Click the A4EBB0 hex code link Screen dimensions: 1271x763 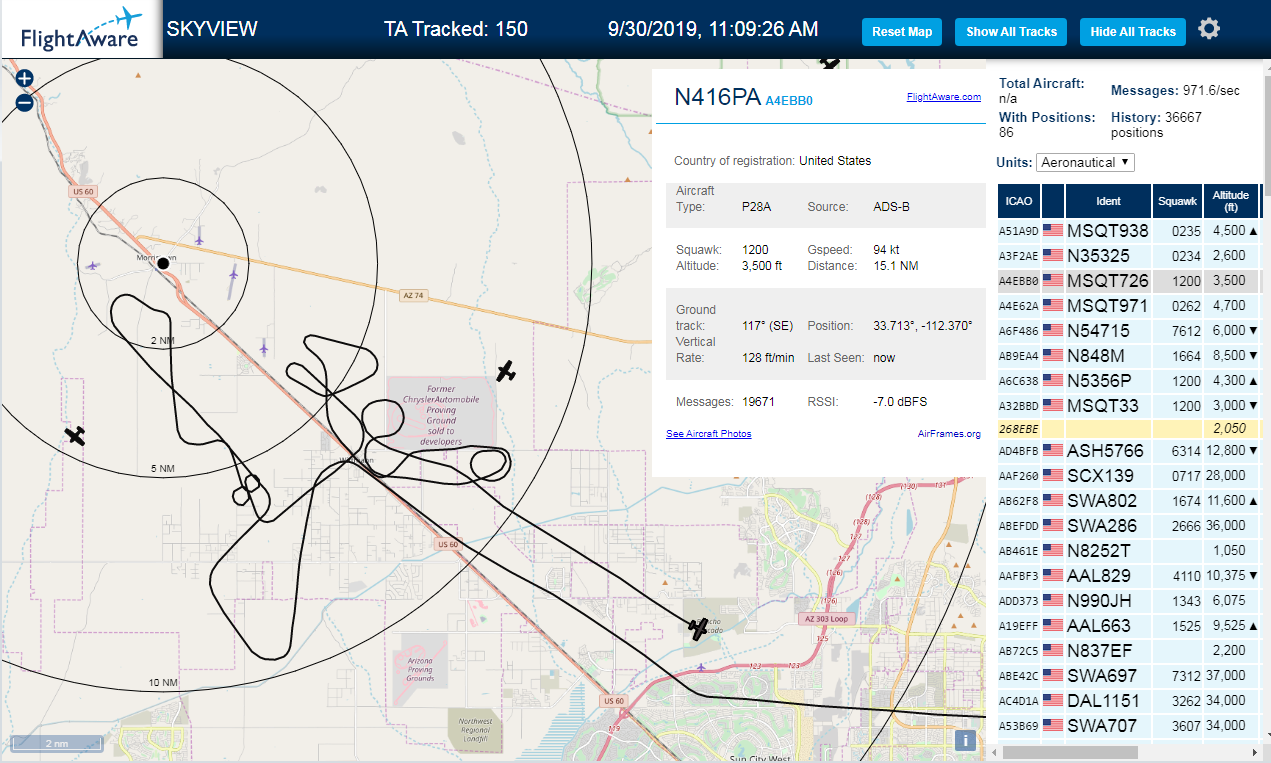pos(789,101)
